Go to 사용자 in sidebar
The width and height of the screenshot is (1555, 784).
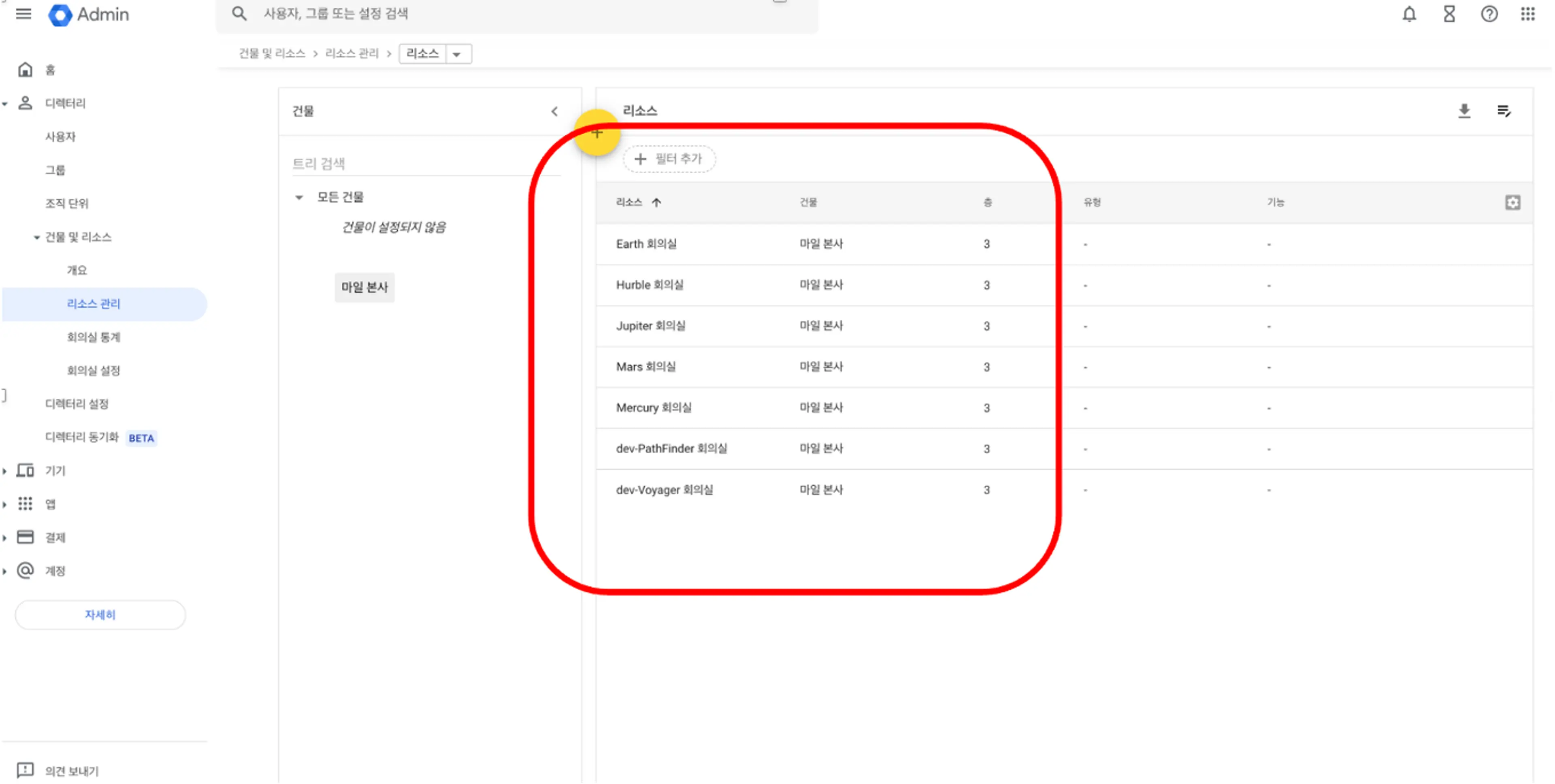coord(60,137)
